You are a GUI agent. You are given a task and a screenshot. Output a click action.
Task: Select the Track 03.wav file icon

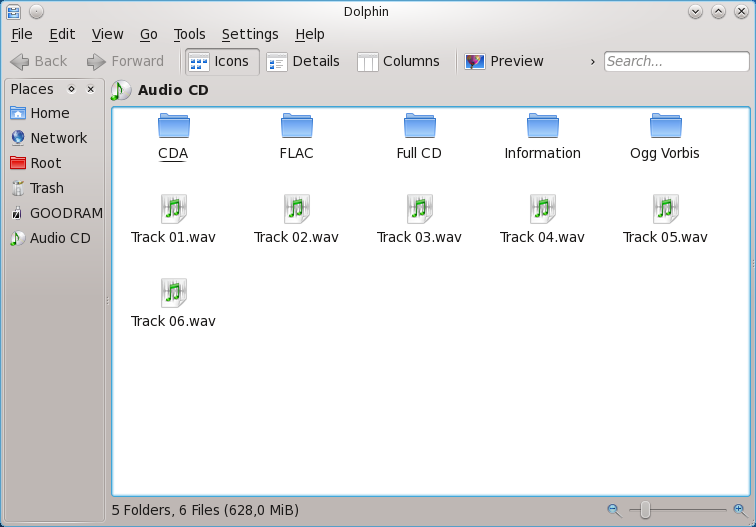coord(419,209)
